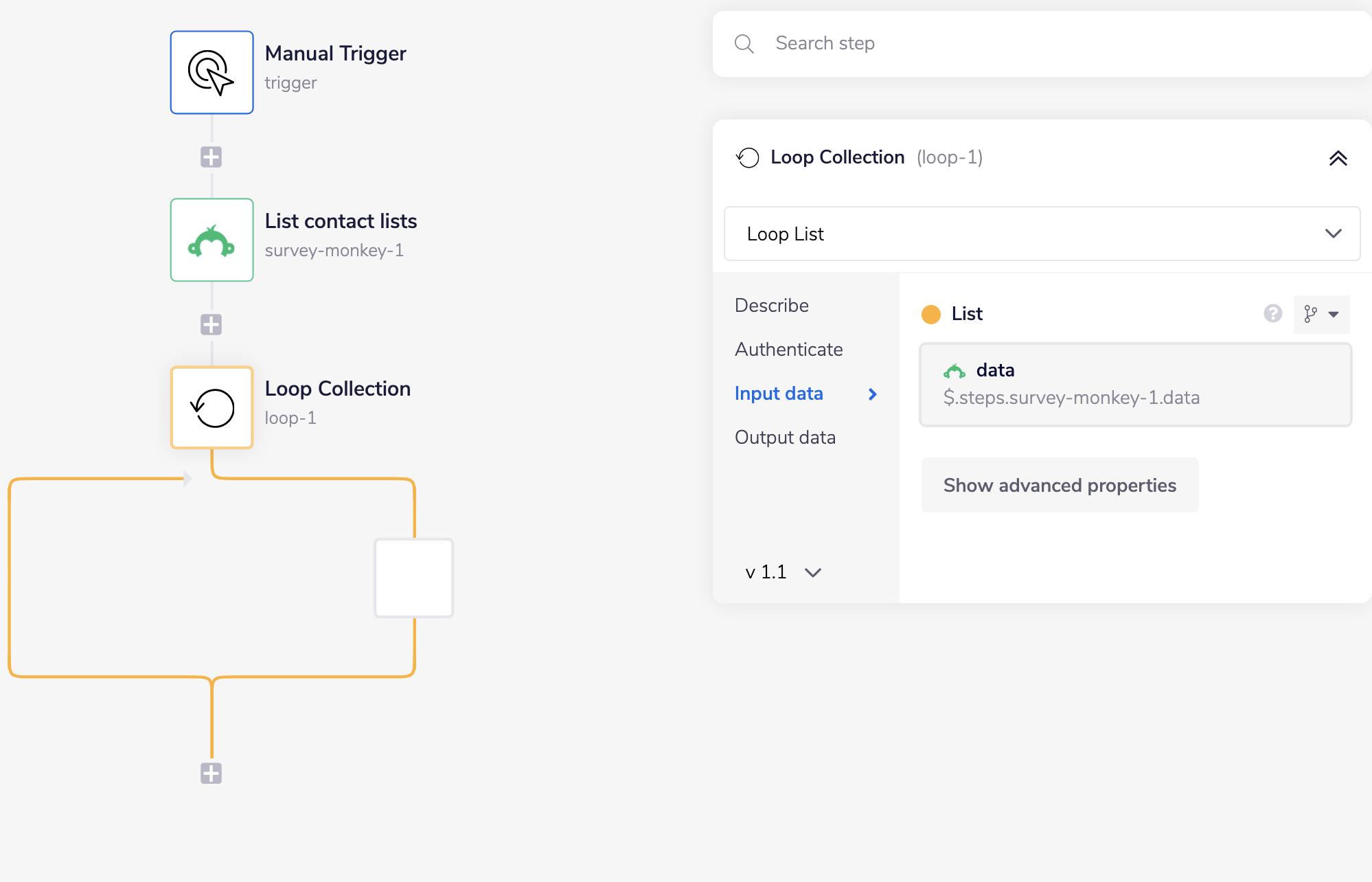
Task: Collapse the Loop Collection panel
Action: (1338, 157)
